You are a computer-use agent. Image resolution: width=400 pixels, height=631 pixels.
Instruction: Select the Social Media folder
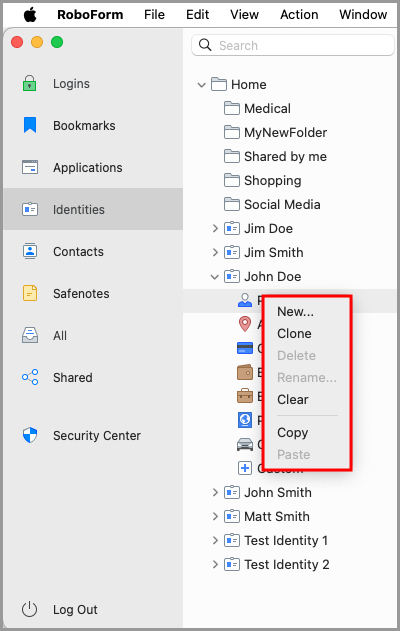point(282,204)
